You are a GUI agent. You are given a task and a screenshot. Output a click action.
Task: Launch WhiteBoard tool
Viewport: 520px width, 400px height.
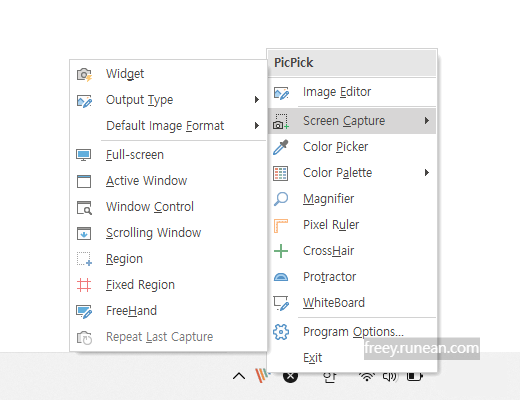[352, 303]
